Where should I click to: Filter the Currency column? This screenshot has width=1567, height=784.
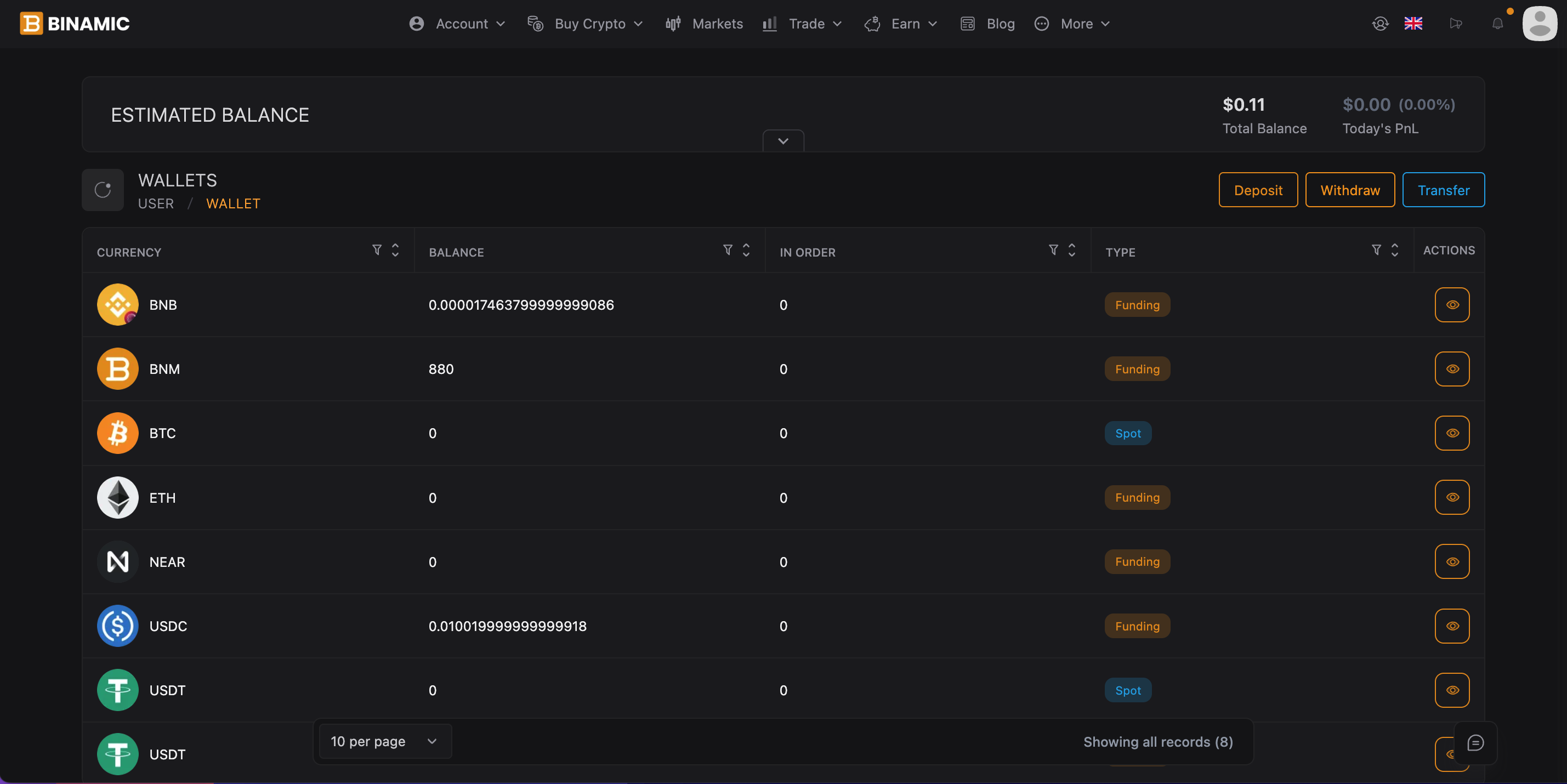[377, 250]
